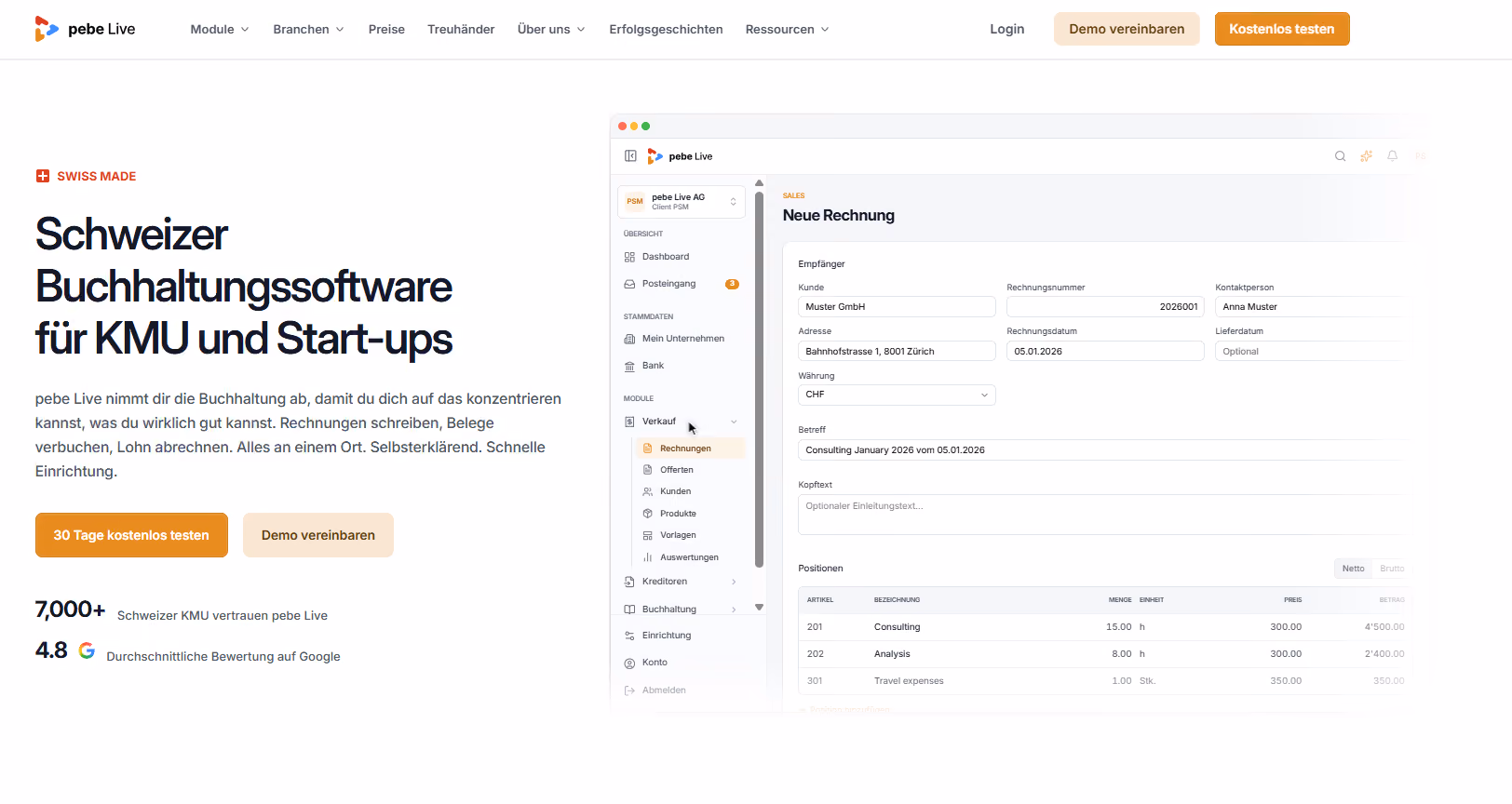Click the Travel expenses row text
Screen dimensions: 1512x804
[909, 681]
